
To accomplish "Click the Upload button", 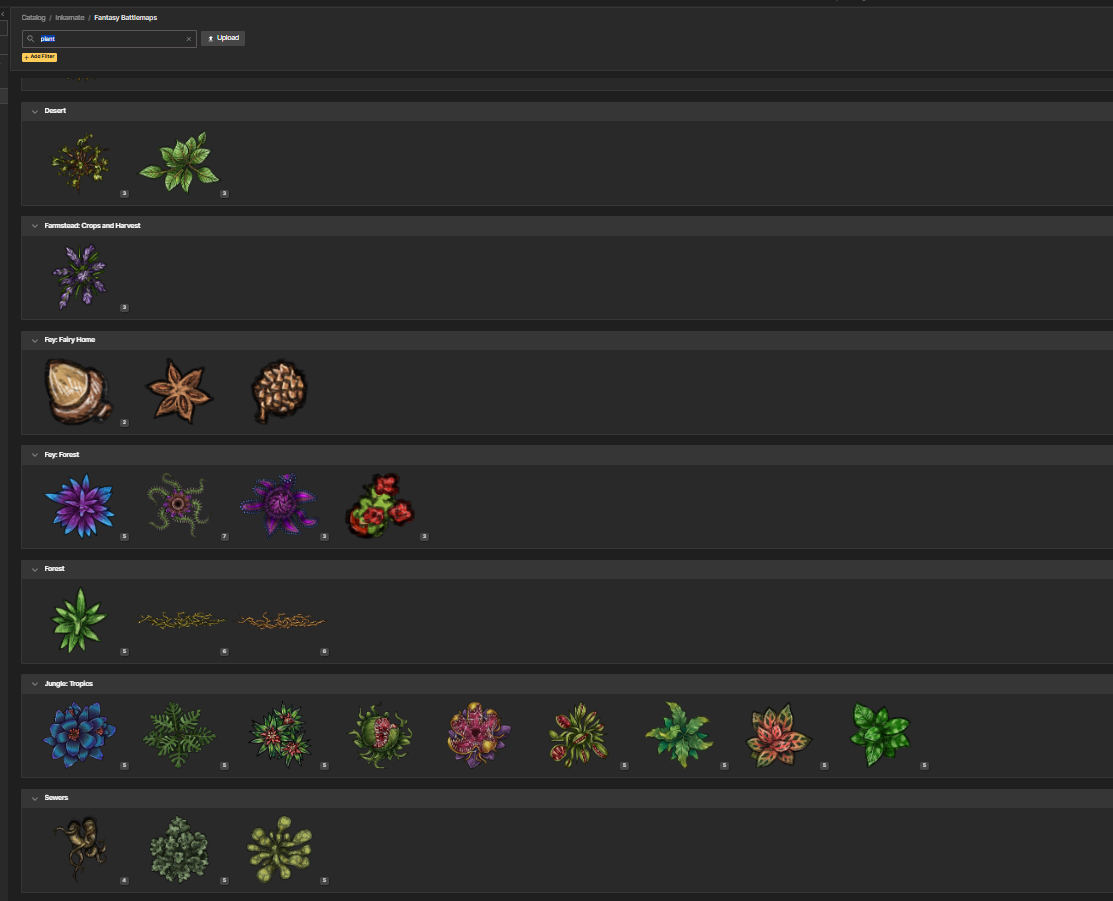I will tap(223, 38).
